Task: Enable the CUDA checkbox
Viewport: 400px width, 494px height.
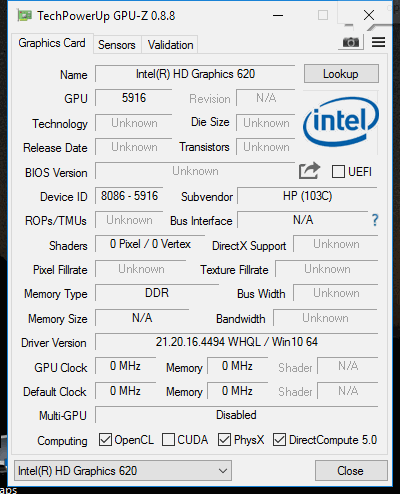Action: pos(168,440)
